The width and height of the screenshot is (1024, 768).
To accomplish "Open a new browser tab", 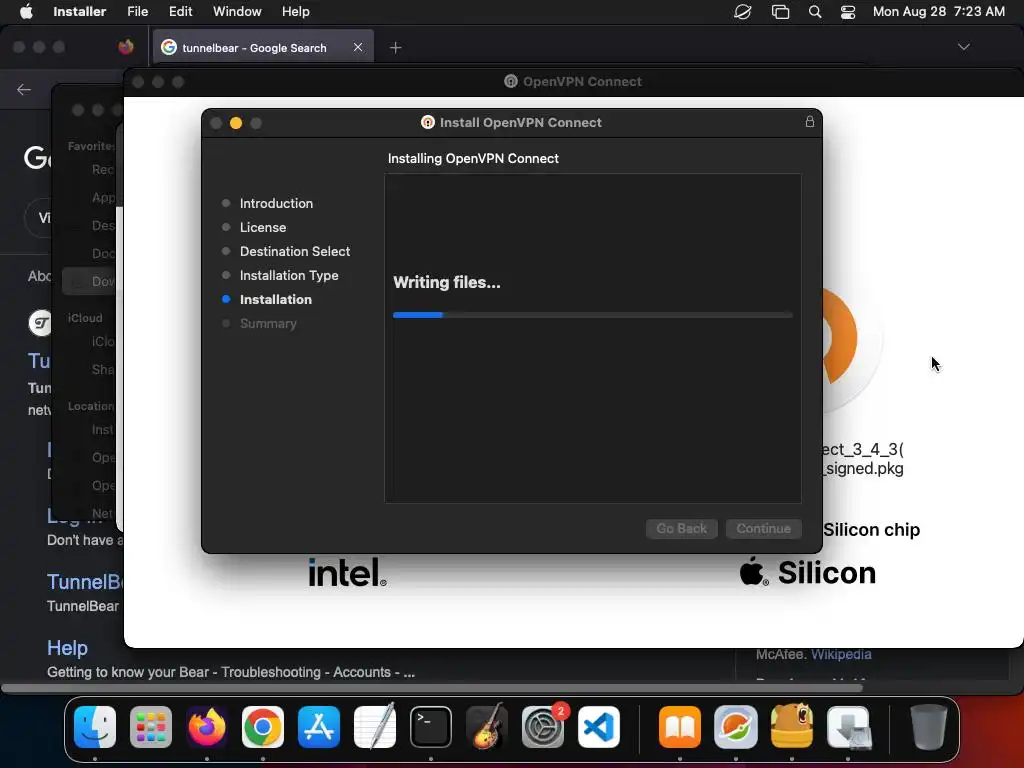I will click(395, 47).
